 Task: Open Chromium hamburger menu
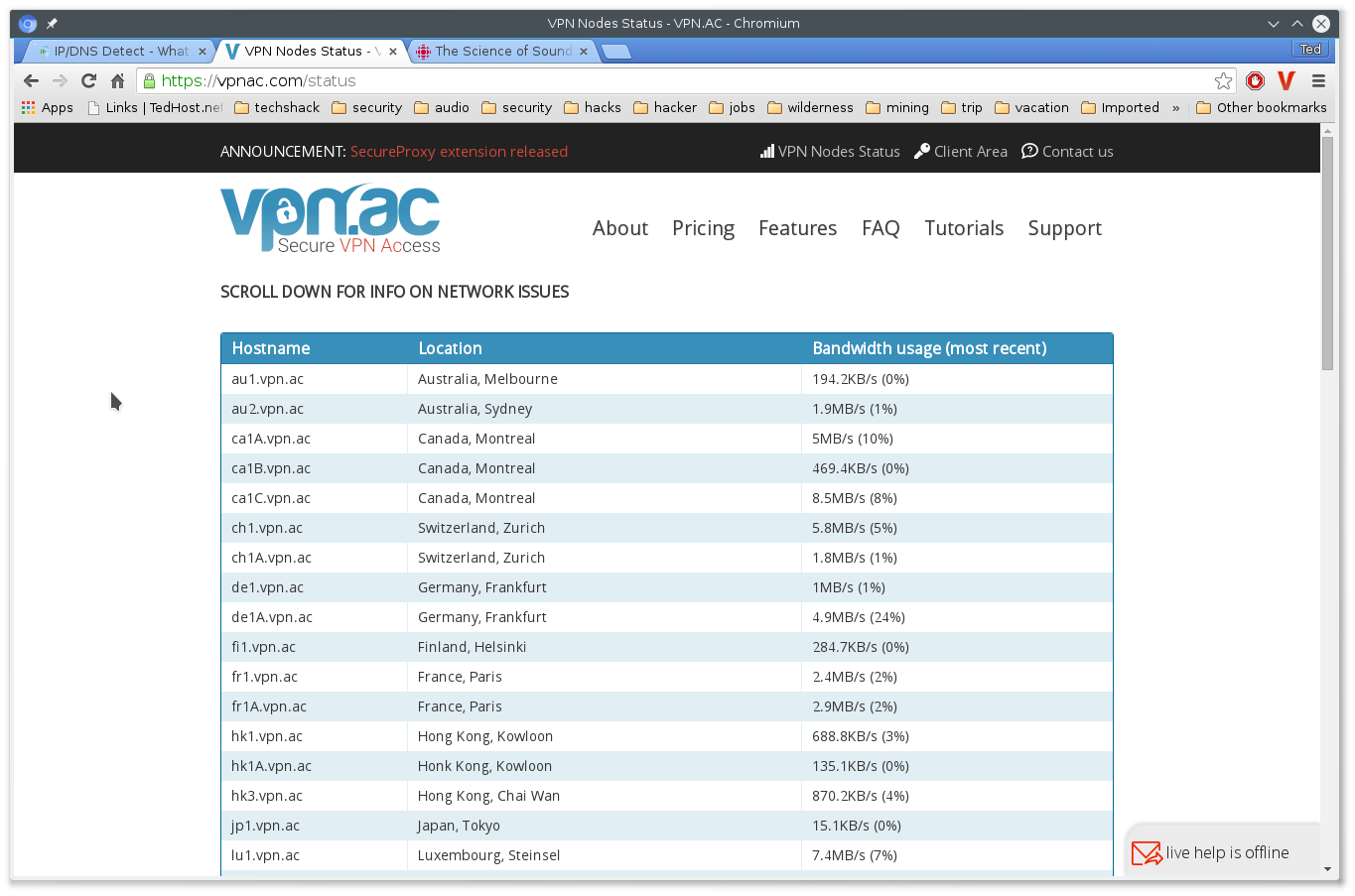tap(1318, 81)
